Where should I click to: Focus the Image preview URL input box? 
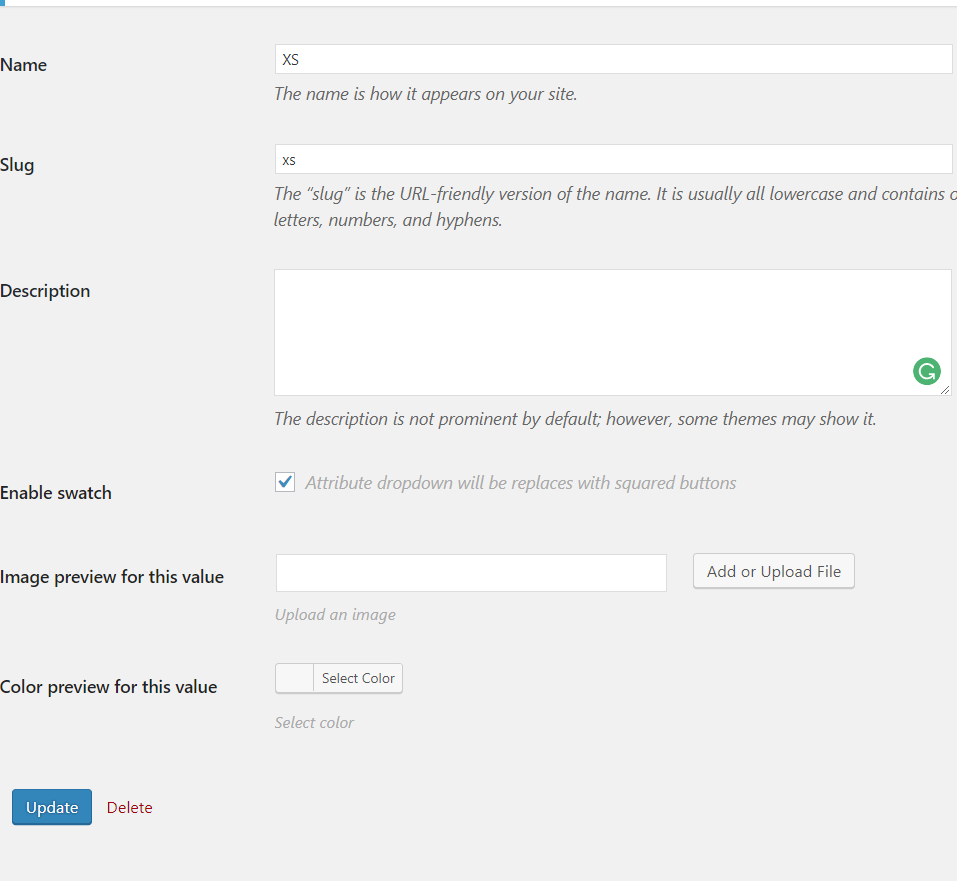[471, 573]
